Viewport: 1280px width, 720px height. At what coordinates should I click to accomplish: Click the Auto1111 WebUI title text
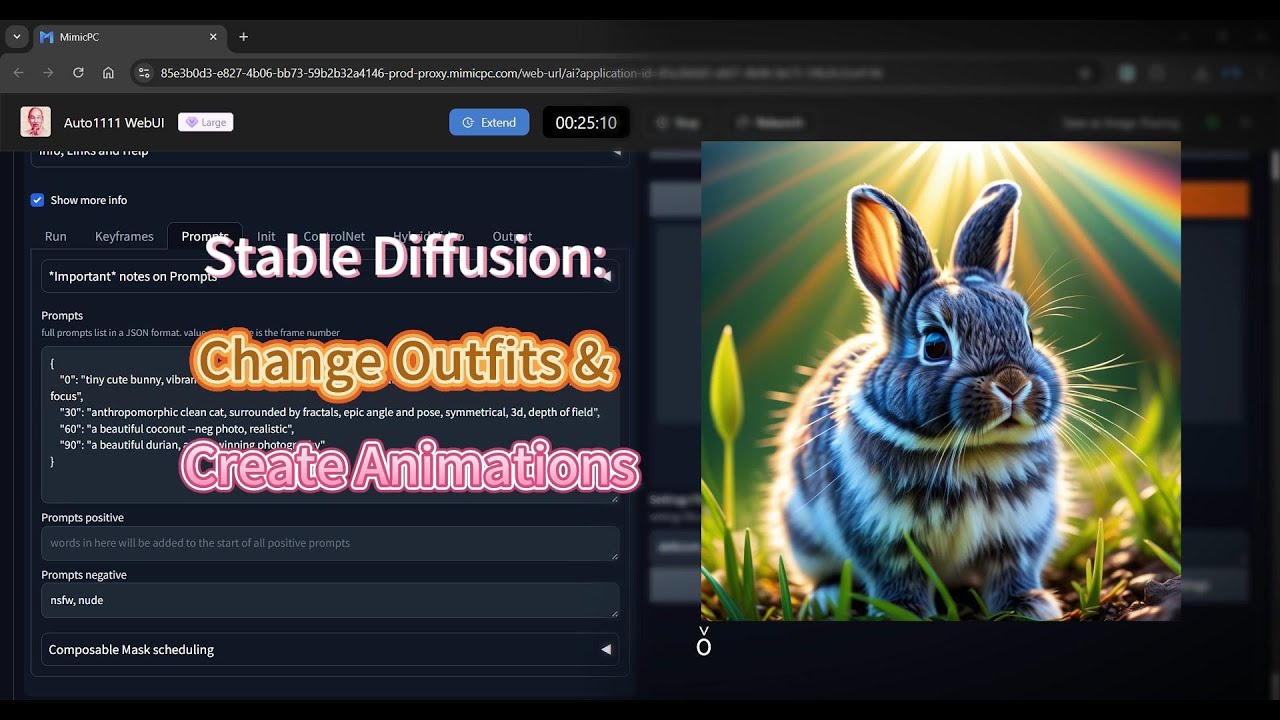pos(114,122)
